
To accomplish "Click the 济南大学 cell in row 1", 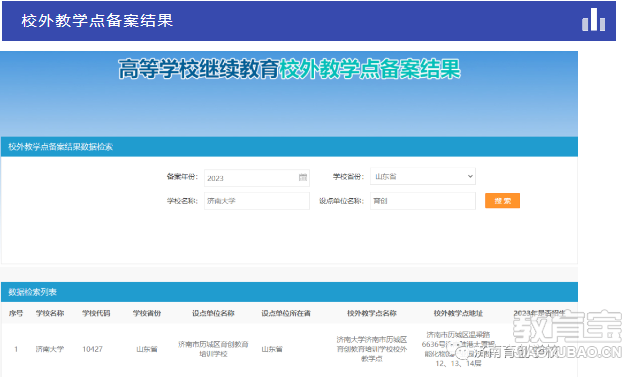I will [x=50, y=349].
